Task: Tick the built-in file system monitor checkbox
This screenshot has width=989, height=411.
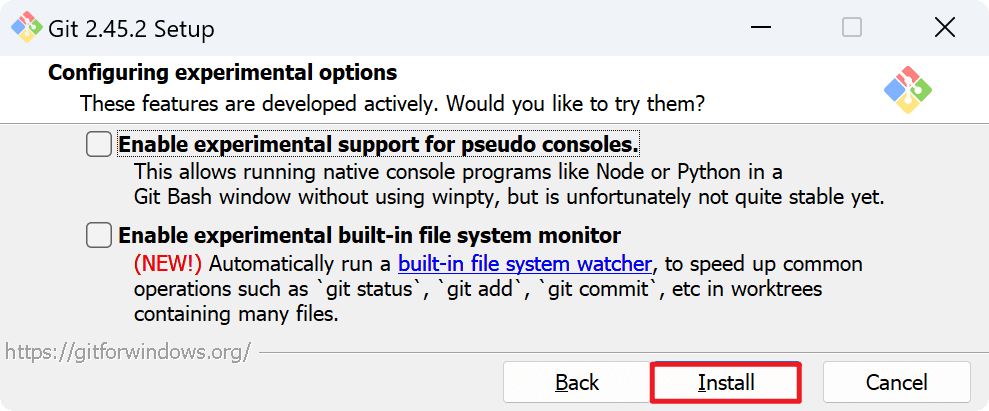Action: coord(99,236)
